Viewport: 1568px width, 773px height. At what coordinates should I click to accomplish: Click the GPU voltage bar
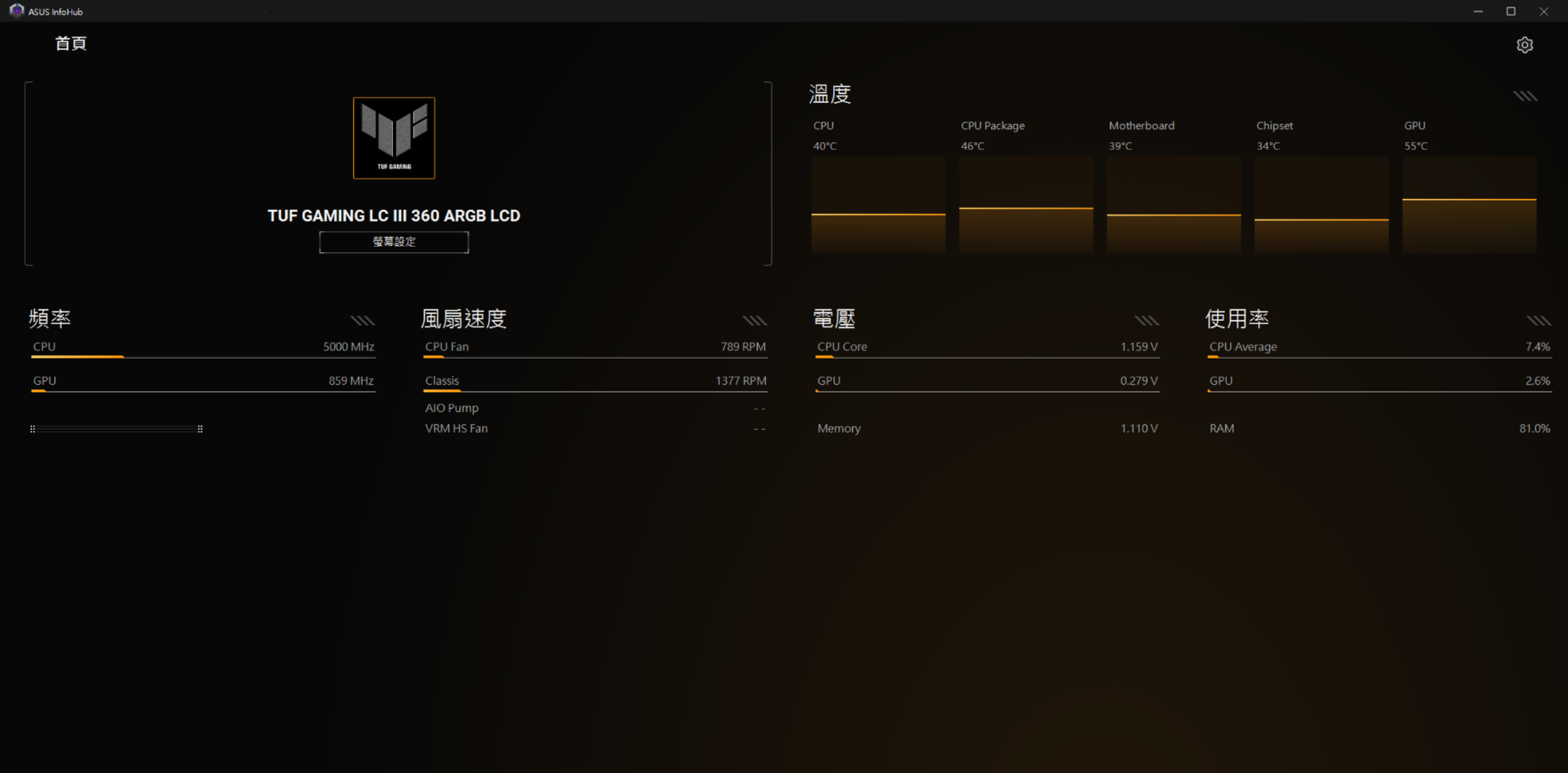987,391
